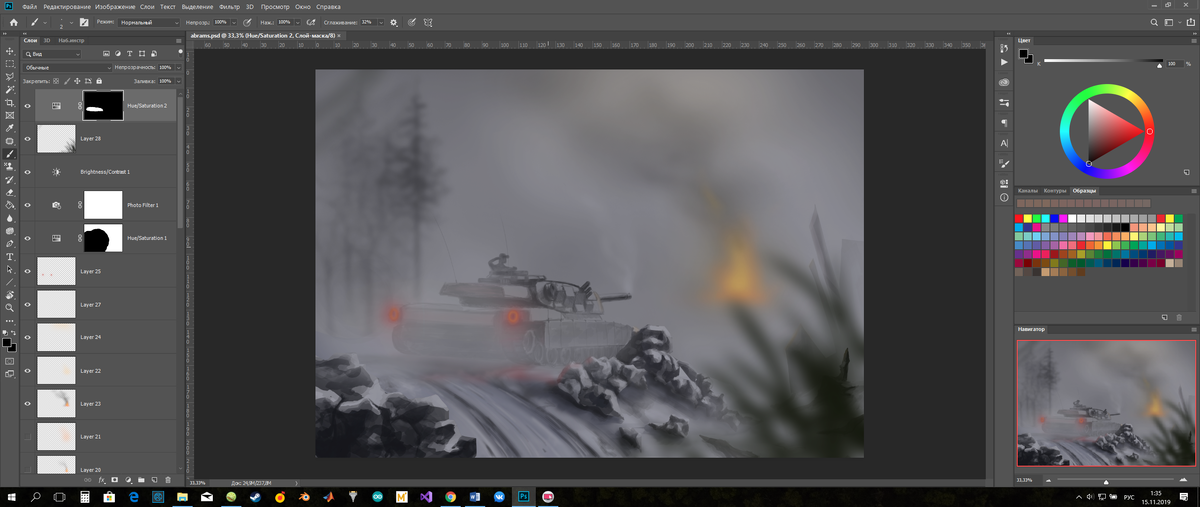Click the Home icon in options bar

coord(13,21)
